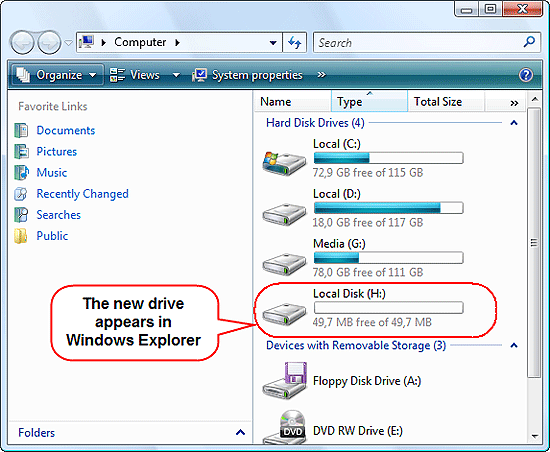Click the Forward navigation arrow button
This screenshot has width=550, height=452.
pos(49,43)
